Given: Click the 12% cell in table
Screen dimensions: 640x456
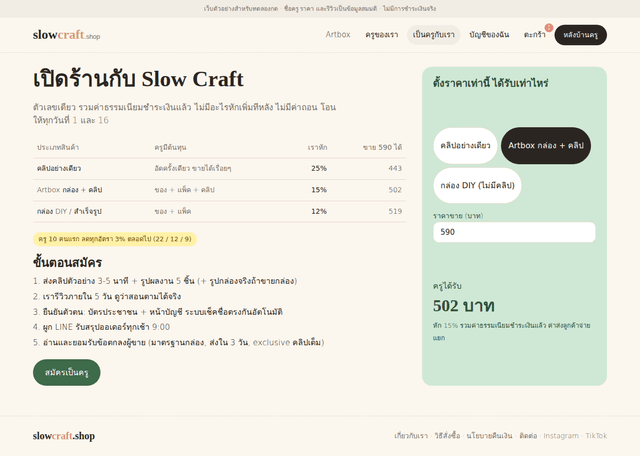Looking at the screenshot, I should tap(319, 211).
